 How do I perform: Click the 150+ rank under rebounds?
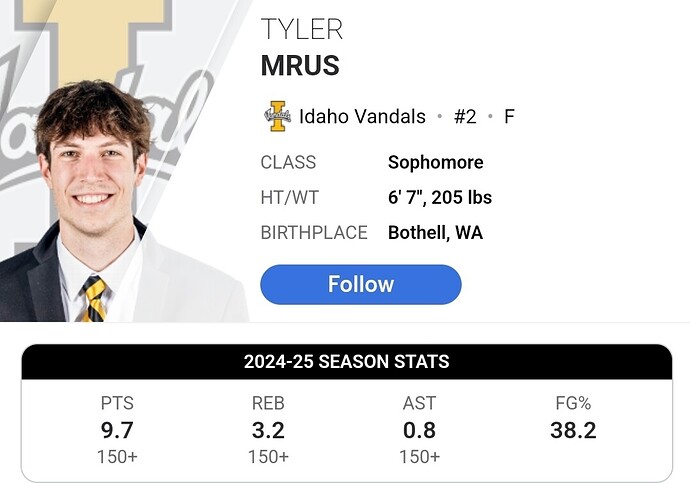point(268,457)
